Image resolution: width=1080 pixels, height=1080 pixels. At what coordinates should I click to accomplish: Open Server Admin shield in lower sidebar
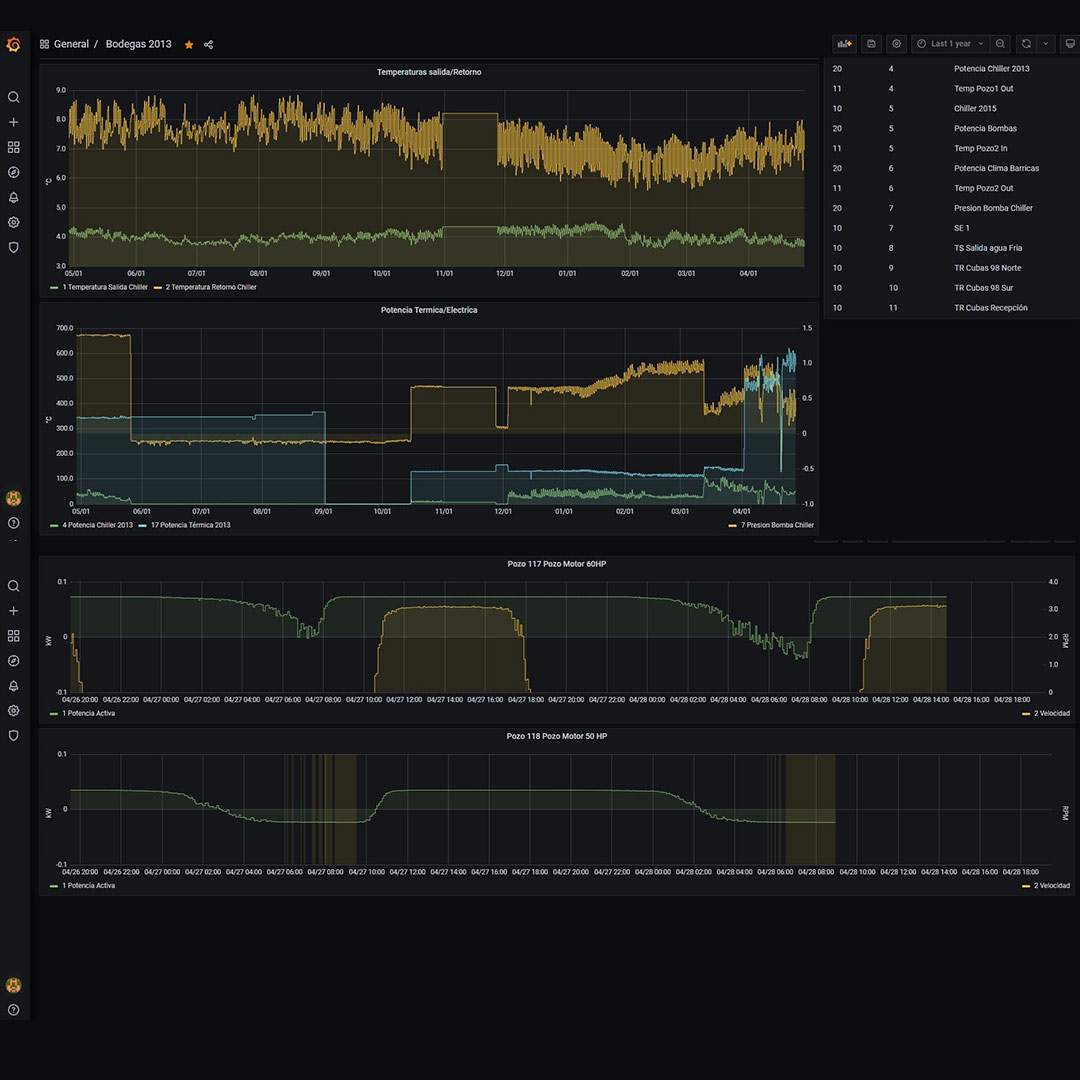click(x=13, y=736)
